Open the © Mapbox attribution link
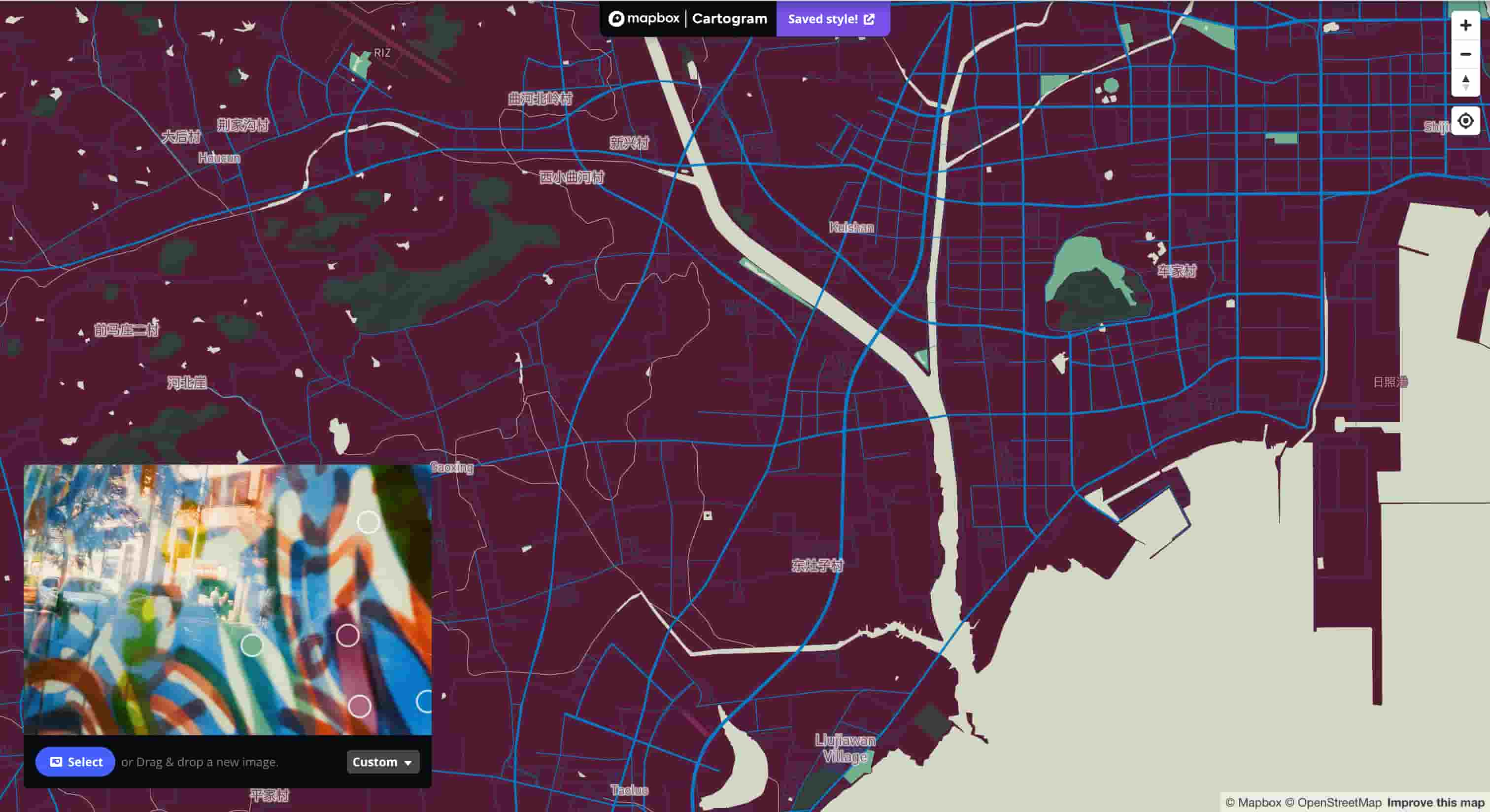This screenshot has width=1490, height=812. [x=1258, y=803]
